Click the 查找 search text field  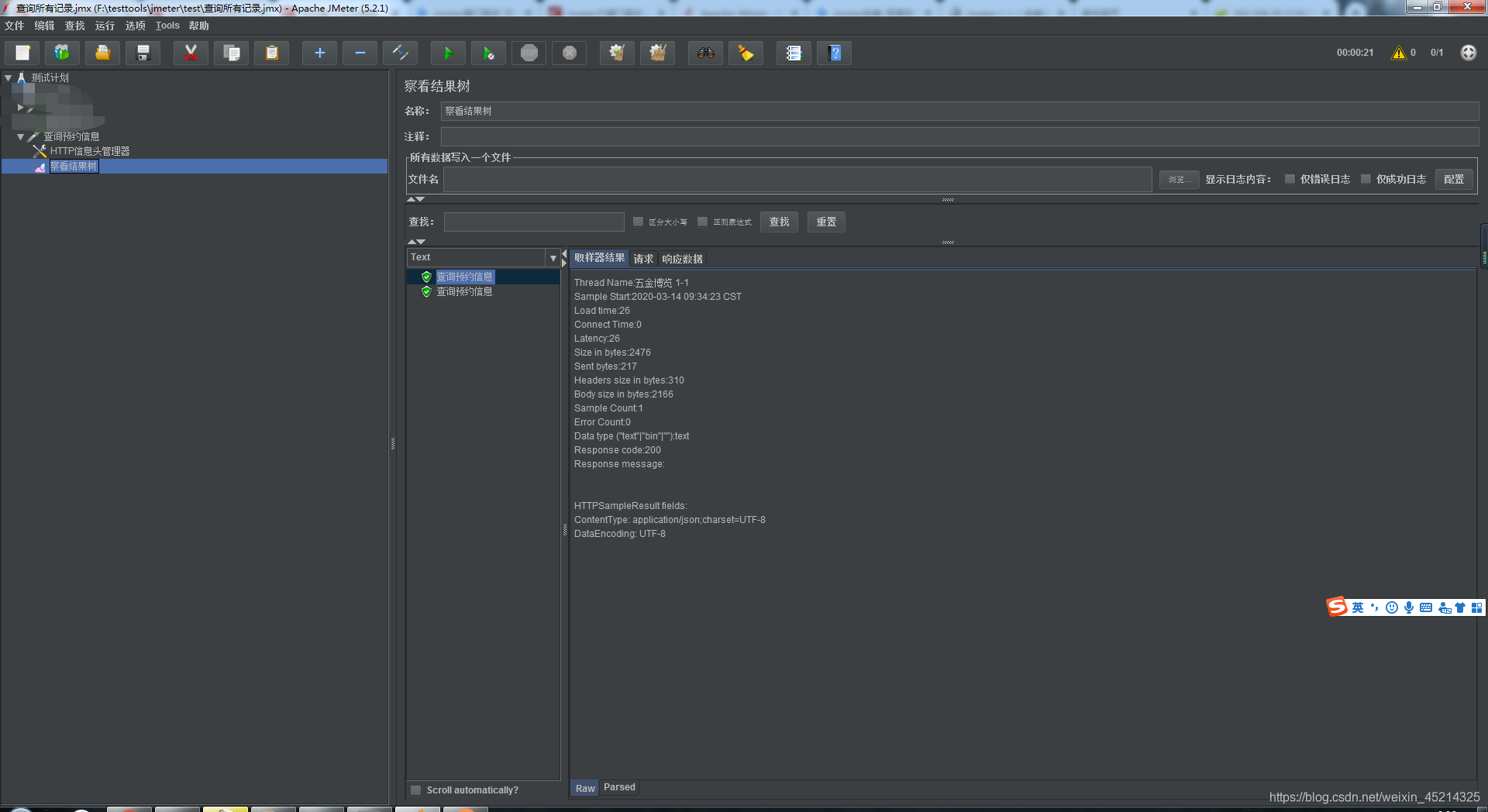[534, 222]
